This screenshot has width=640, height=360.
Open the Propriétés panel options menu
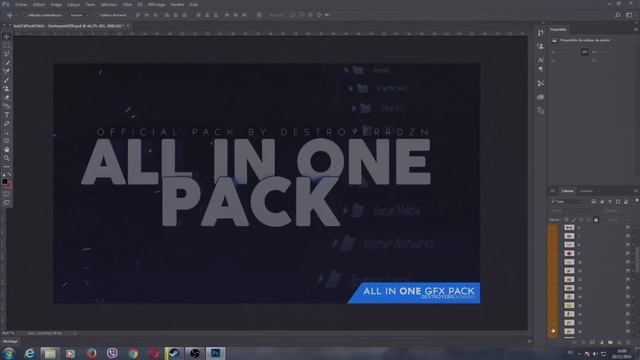[636, 29]
